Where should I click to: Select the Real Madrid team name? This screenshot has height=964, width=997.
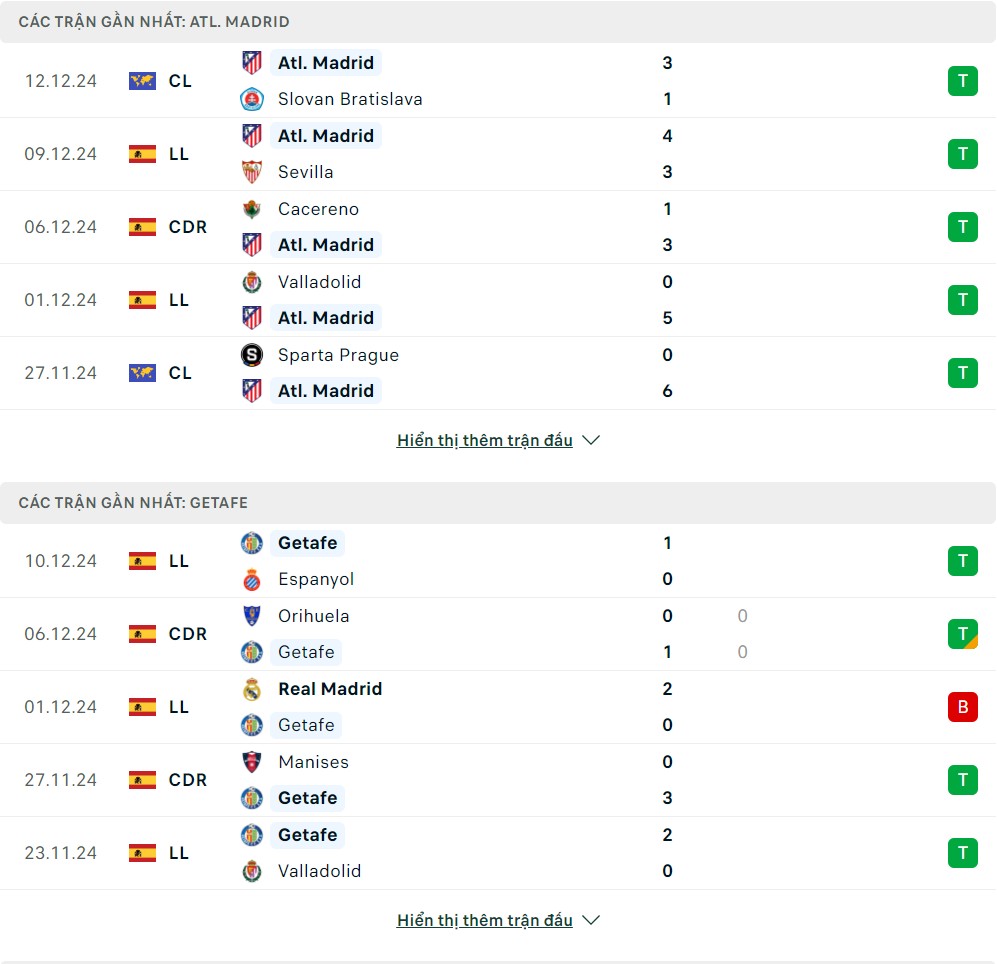click(x=330, y=689)
